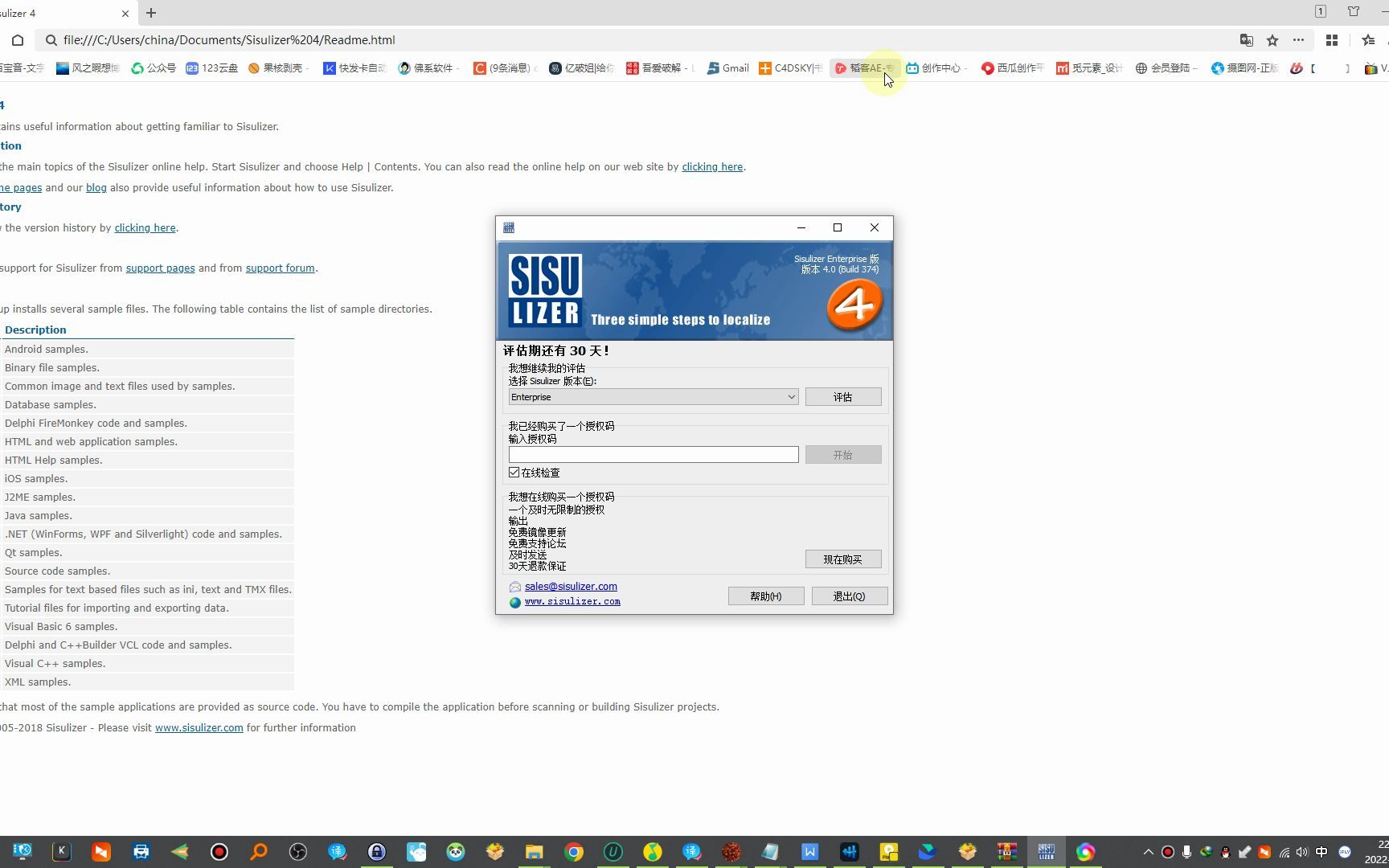Open the support forum link

[x=280, y=268]
